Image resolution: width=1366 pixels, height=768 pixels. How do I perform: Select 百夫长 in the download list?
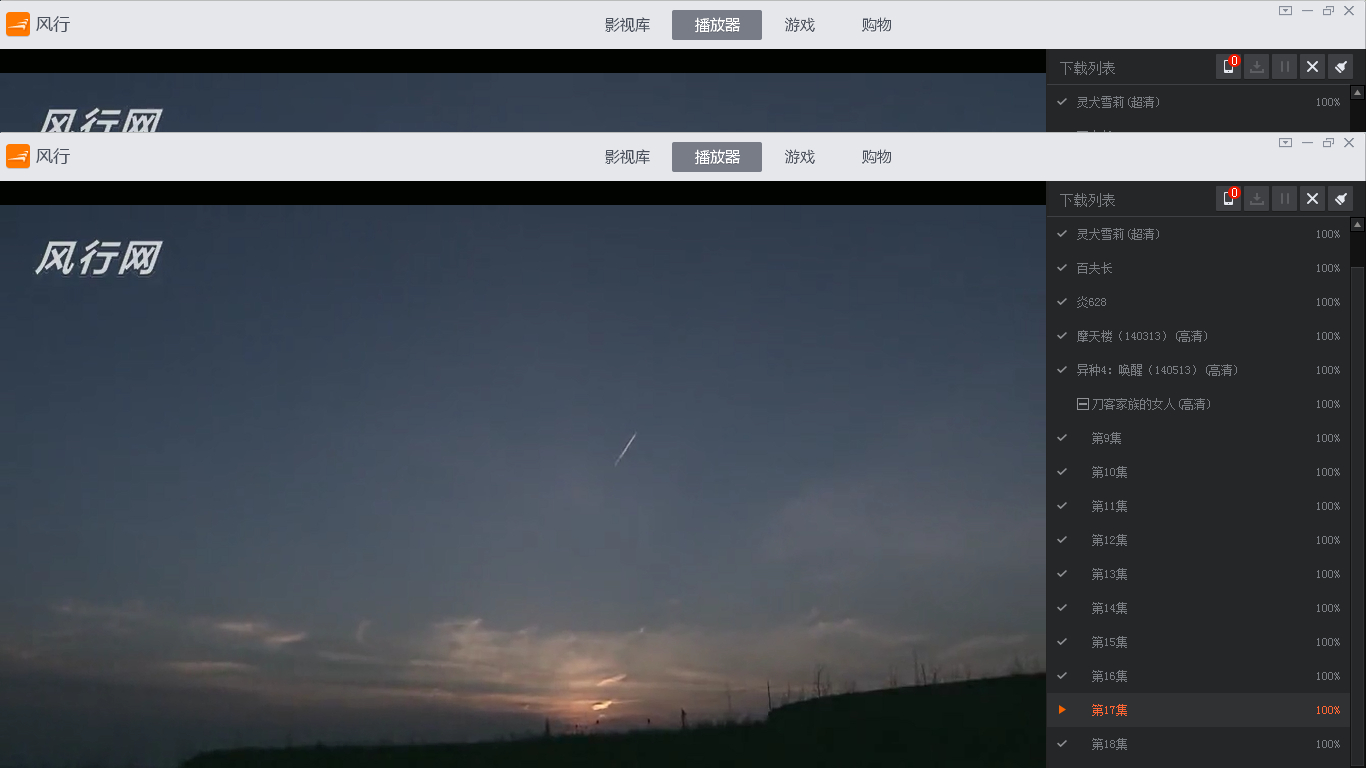pos(1198,268)
